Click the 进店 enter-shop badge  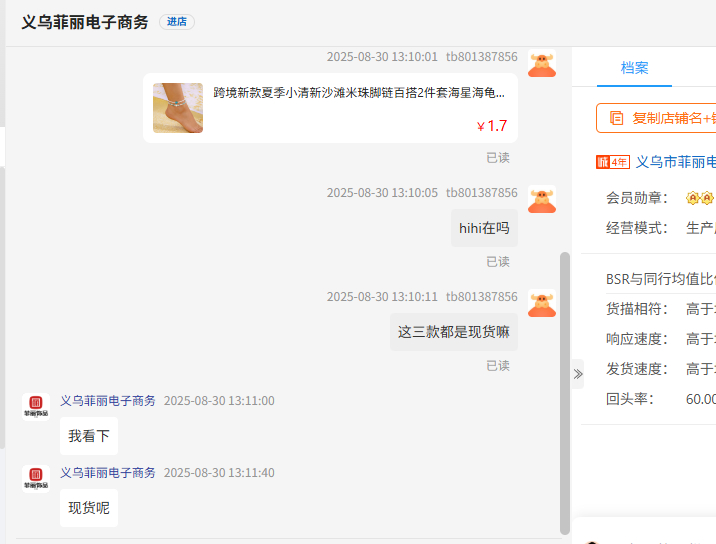tap(176, 22)
